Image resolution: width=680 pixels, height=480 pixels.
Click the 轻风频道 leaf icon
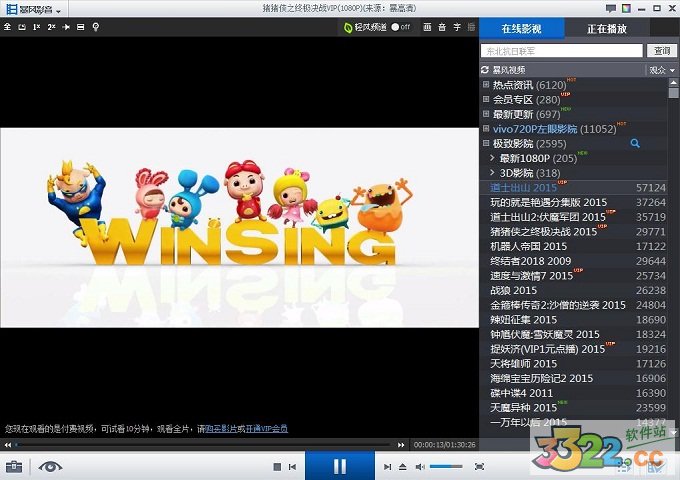347,27
